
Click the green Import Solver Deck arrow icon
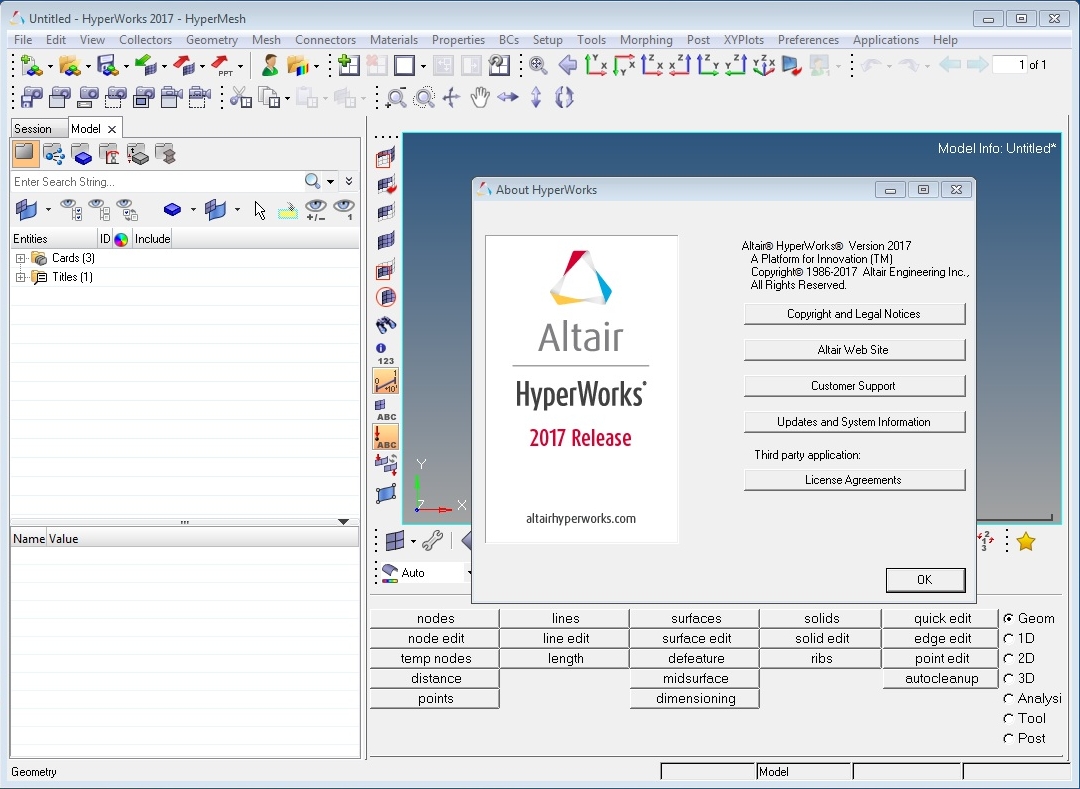coord(145,66)
